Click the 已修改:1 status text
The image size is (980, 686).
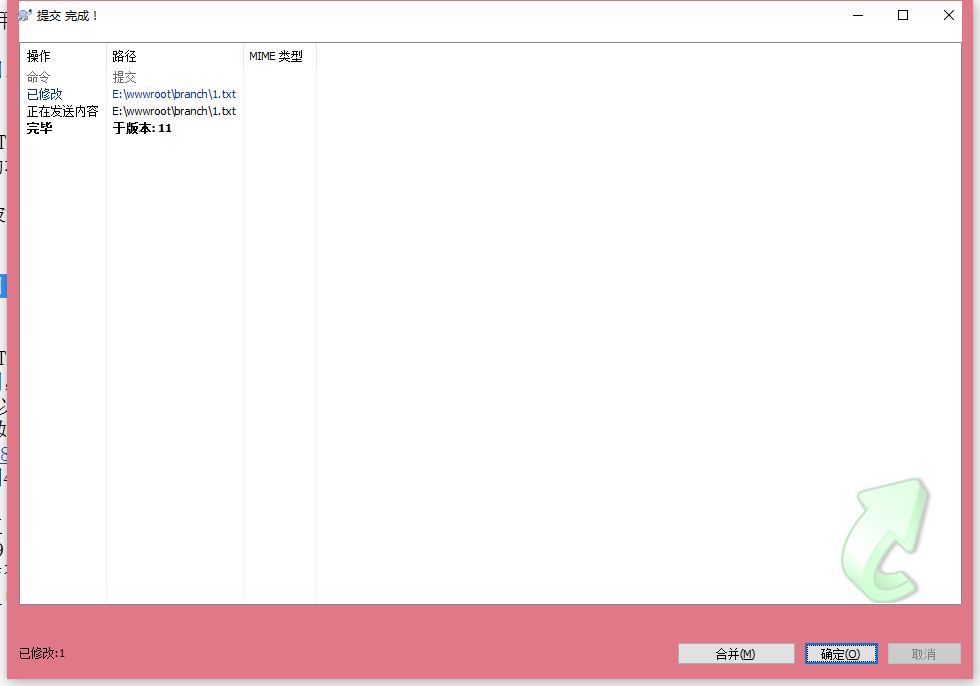[x=42, y=654]
